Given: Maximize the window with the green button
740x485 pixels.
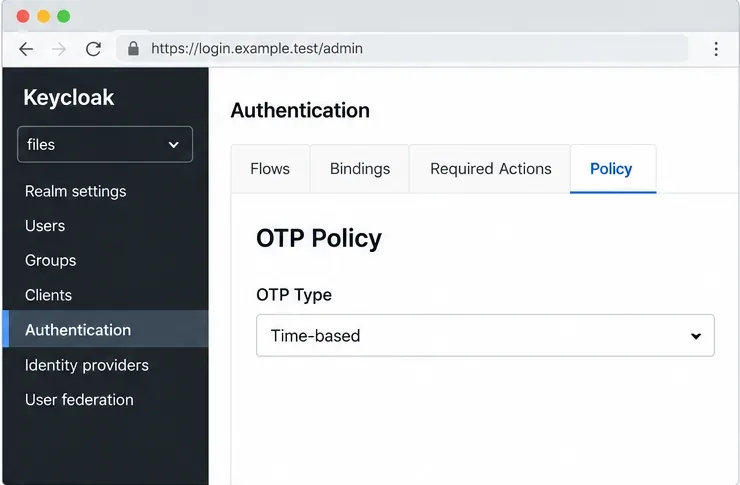Looking at the screenshot, I should (64, 16).
